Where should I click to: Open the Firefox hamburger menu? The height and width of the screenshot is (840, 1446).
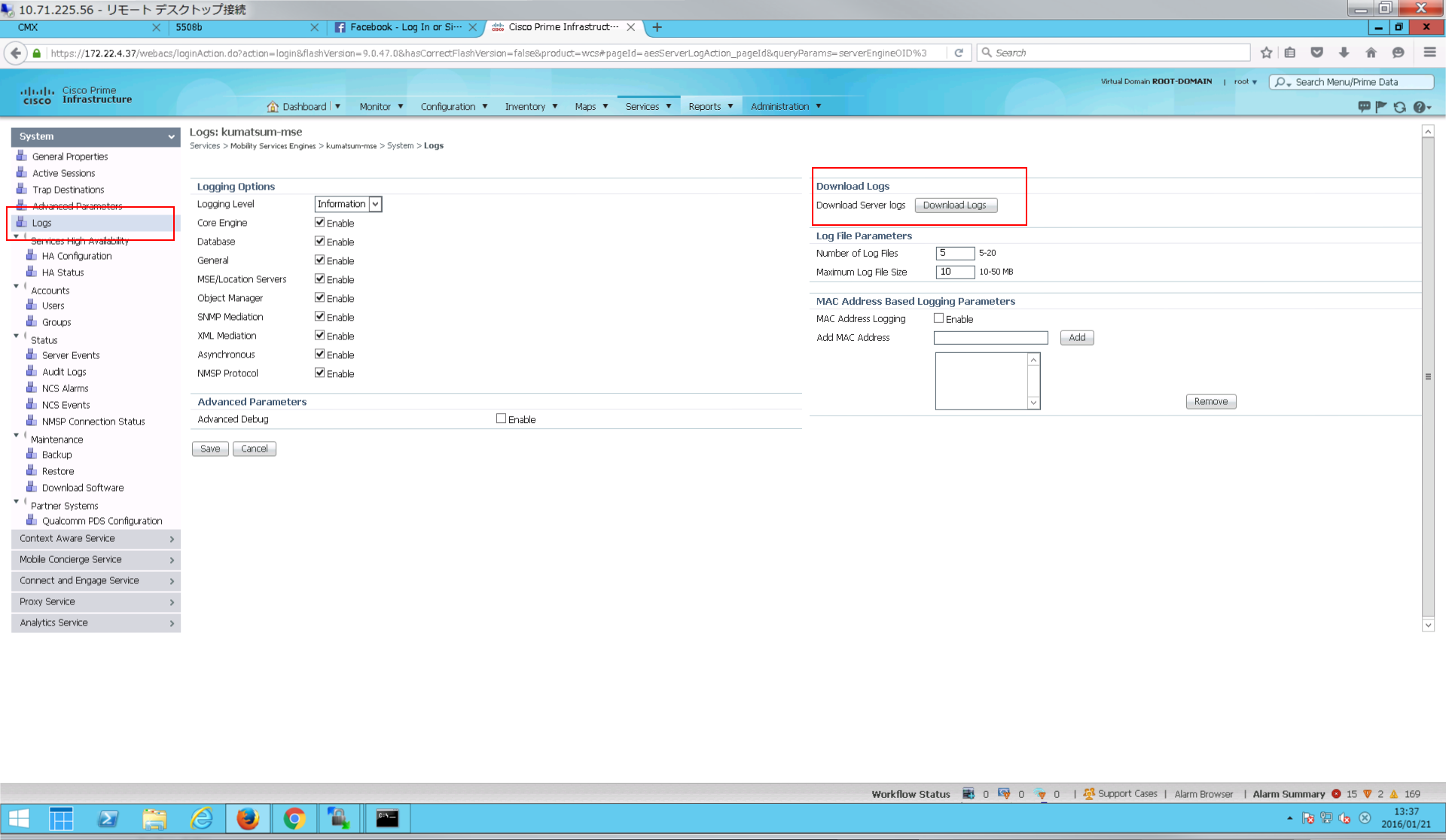pos(1429,53)
